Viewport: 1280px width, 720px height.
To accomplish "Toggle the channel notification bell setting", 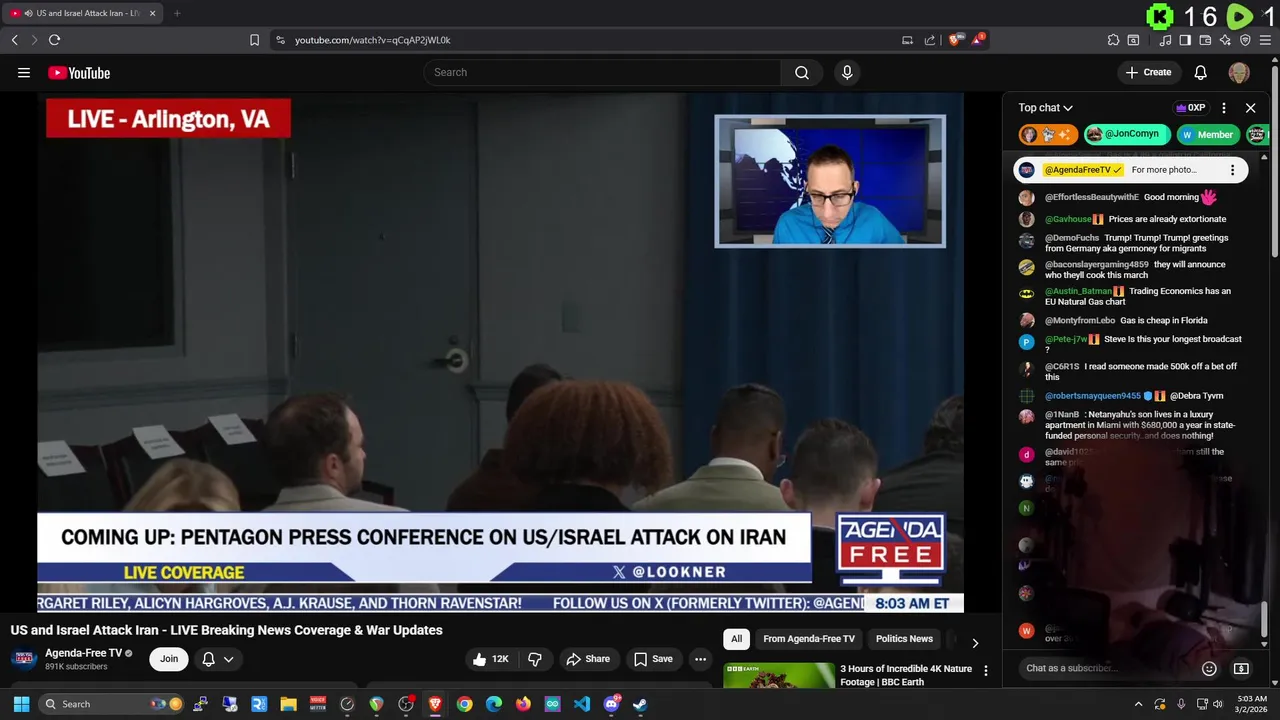I will point(209,659).
